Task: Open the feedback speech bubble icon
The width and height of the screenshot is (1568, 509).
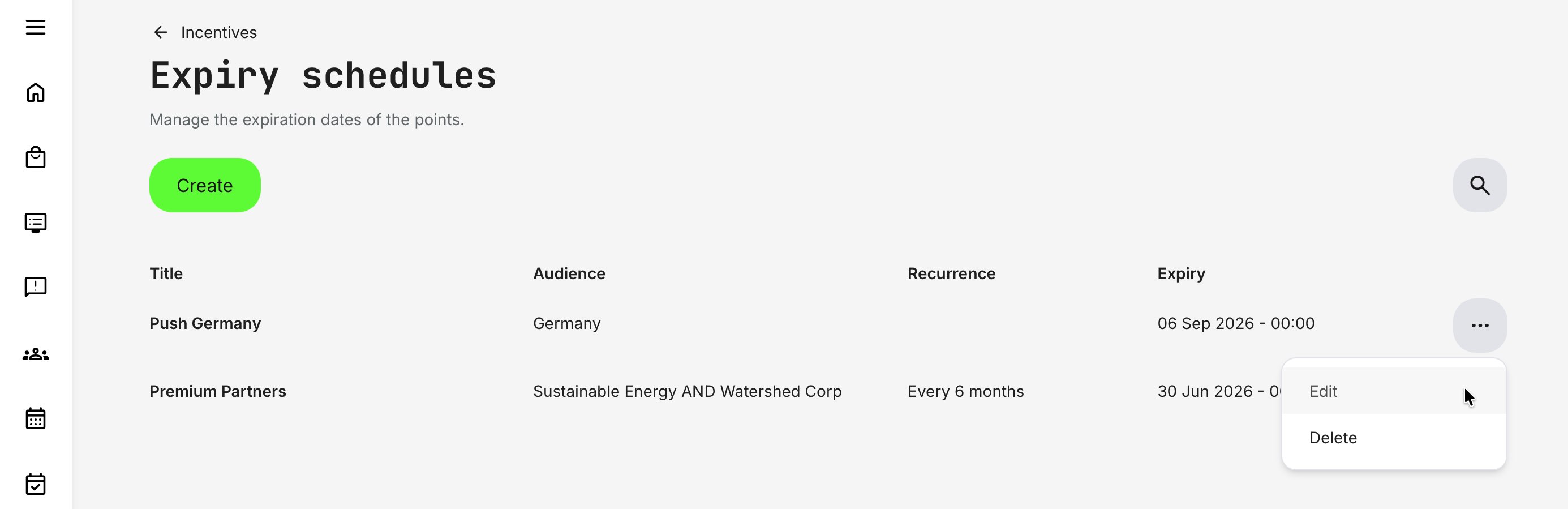Action: tap(35, 286)
